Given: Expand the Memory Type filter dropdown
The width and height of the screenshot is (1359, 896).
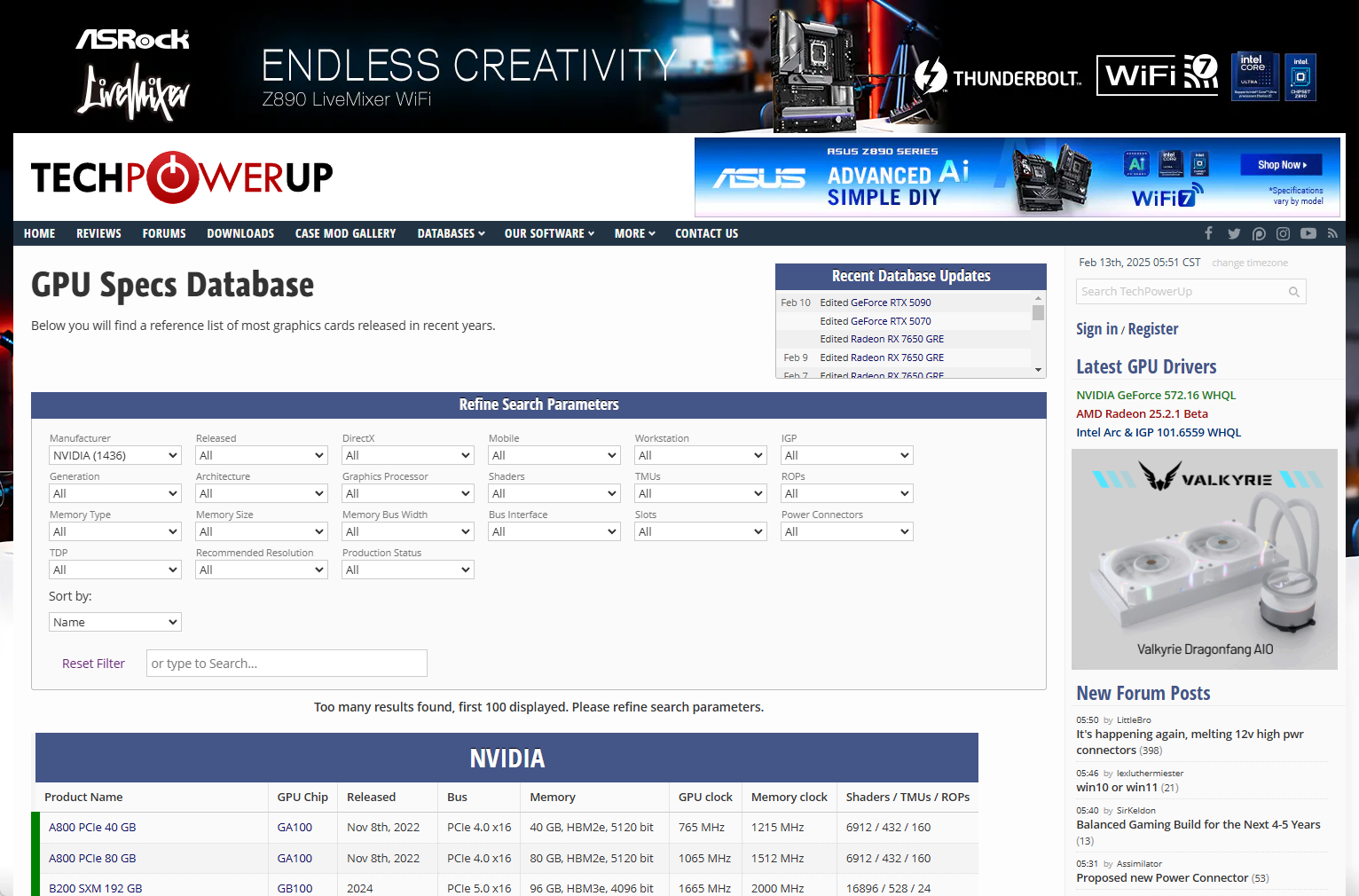Looking at the screenshot, I should click(x=115, y=531).
